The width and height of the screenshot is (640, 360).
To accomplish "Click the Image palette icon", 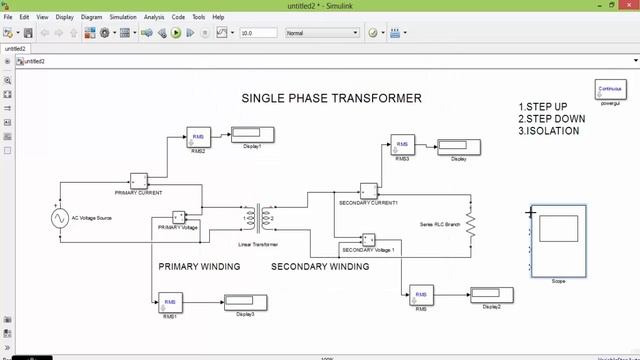I will pos(7,136).
